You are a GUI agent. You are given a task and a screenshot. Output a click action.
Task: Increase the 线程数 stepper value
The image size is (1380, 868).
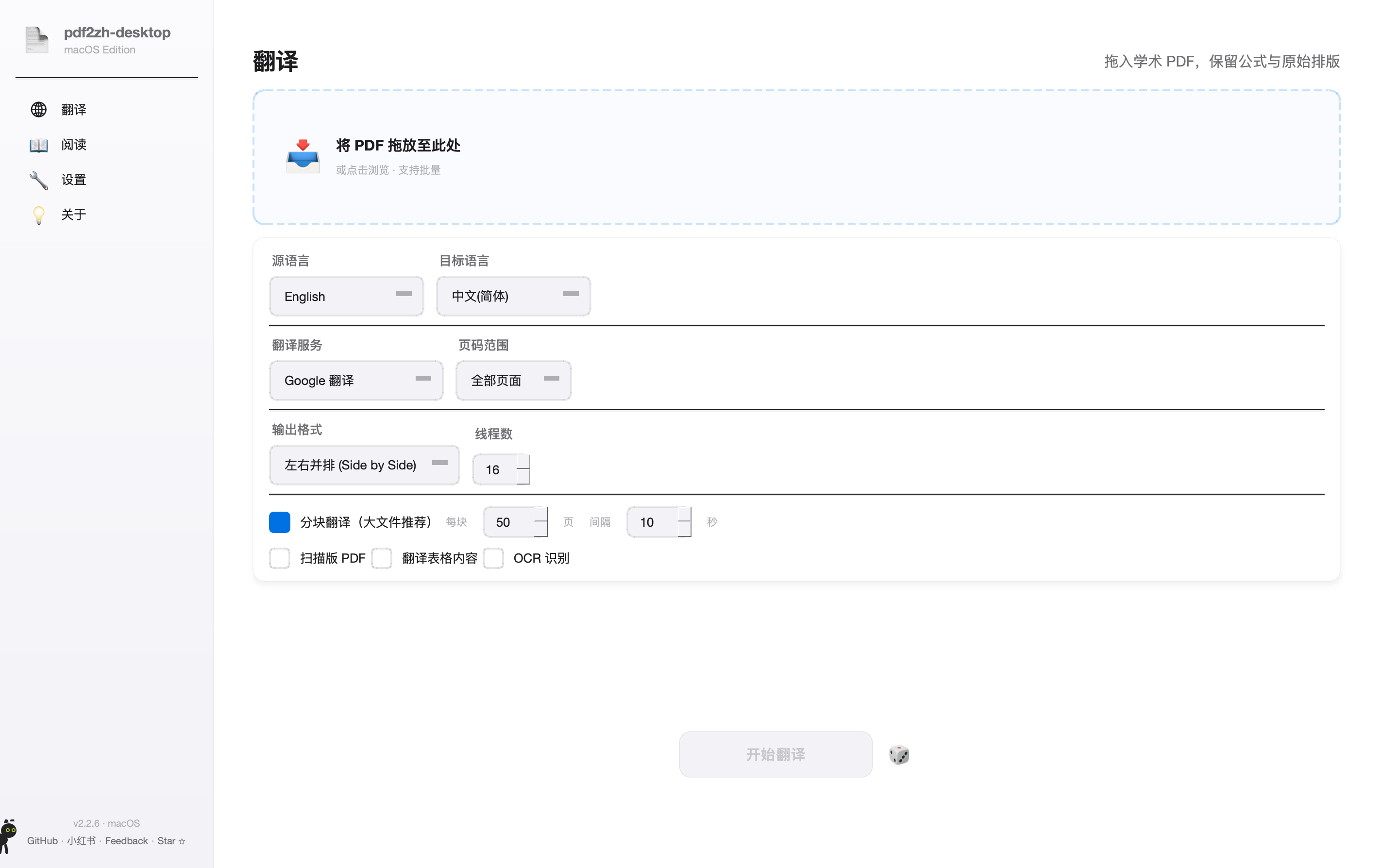pos(523,462)
